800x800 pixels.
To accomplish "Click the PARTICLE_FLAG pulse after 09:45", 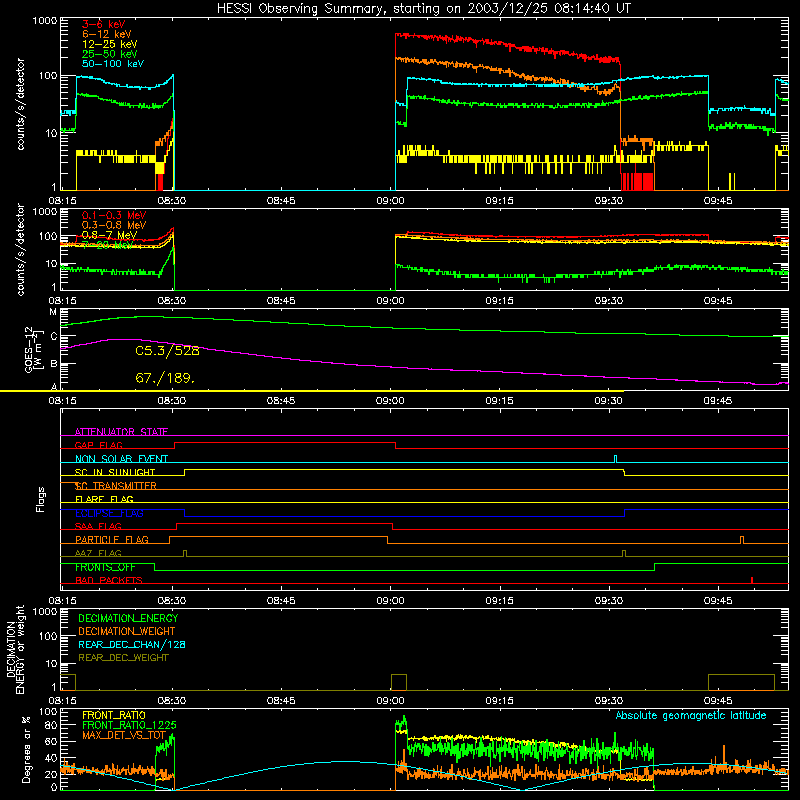I will pos(742,540).
